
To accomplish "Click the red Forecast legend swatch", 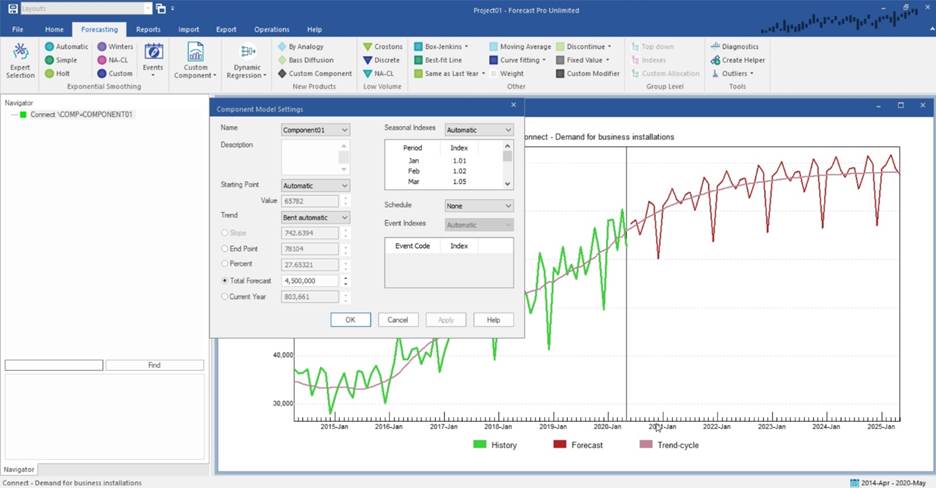I will [x=560, y=445].
